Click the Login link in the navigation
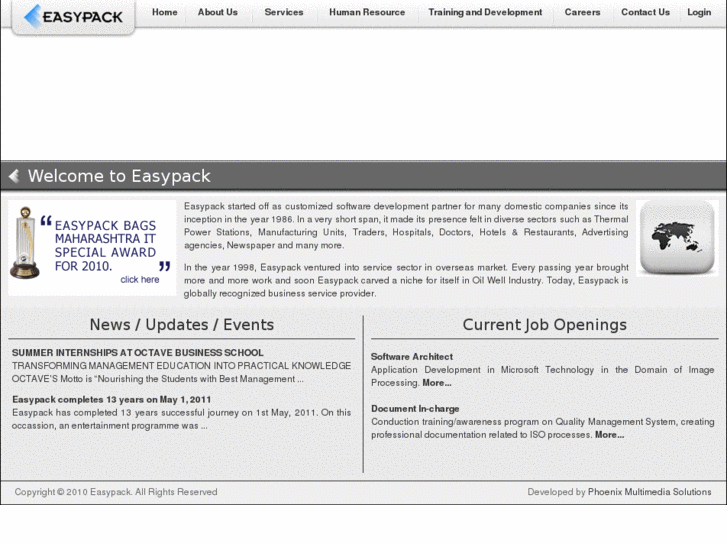This screenshot has width=727, height=545. (x=699, y=13)
